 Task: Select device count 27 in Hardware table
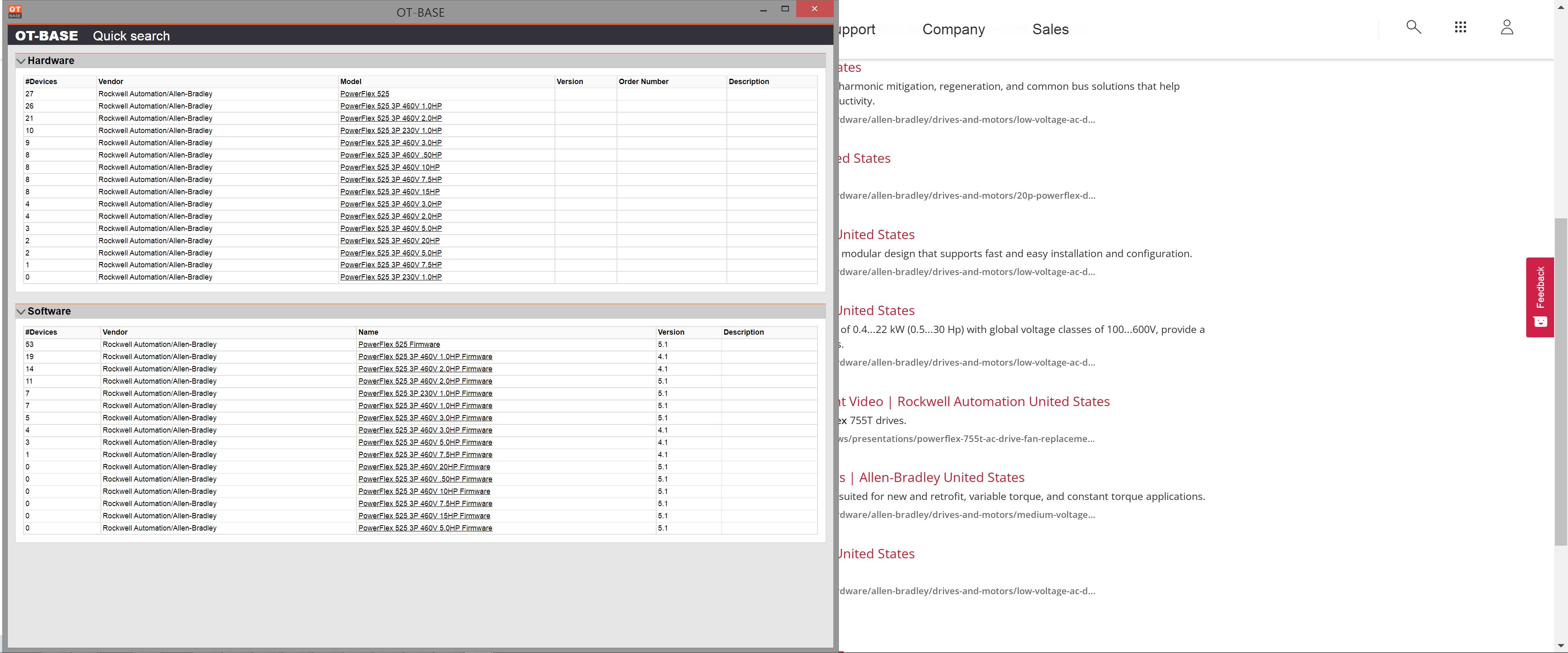pyautogui.click(x=30, y=94)
